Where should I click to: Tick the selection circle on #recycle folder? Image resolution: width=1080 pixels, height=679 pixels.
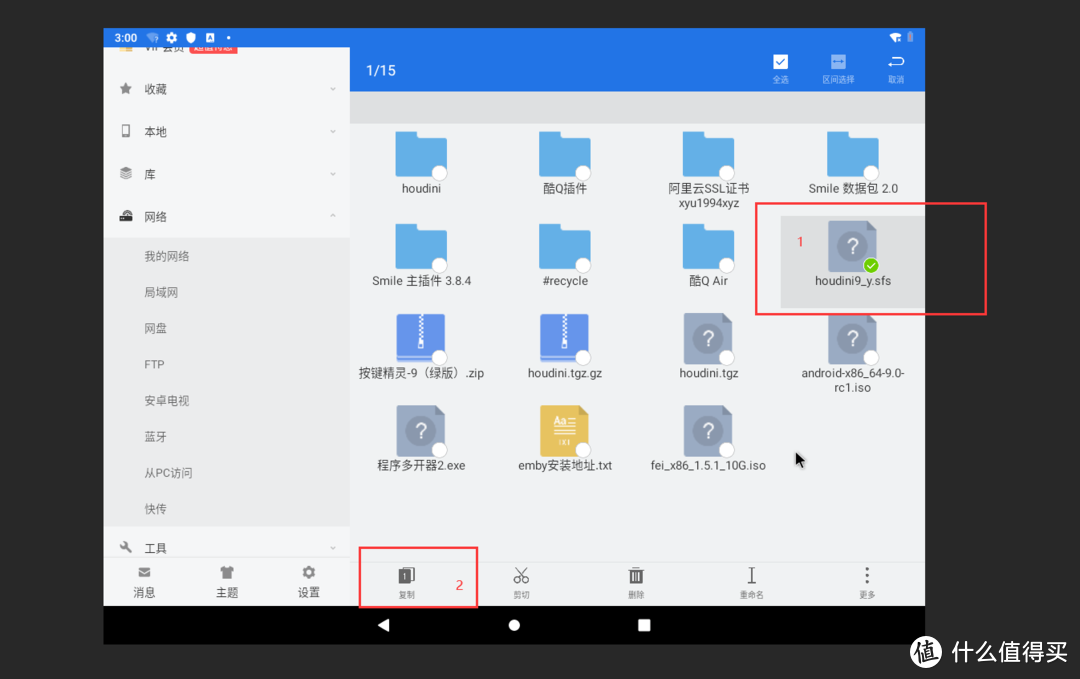[583, 264]
